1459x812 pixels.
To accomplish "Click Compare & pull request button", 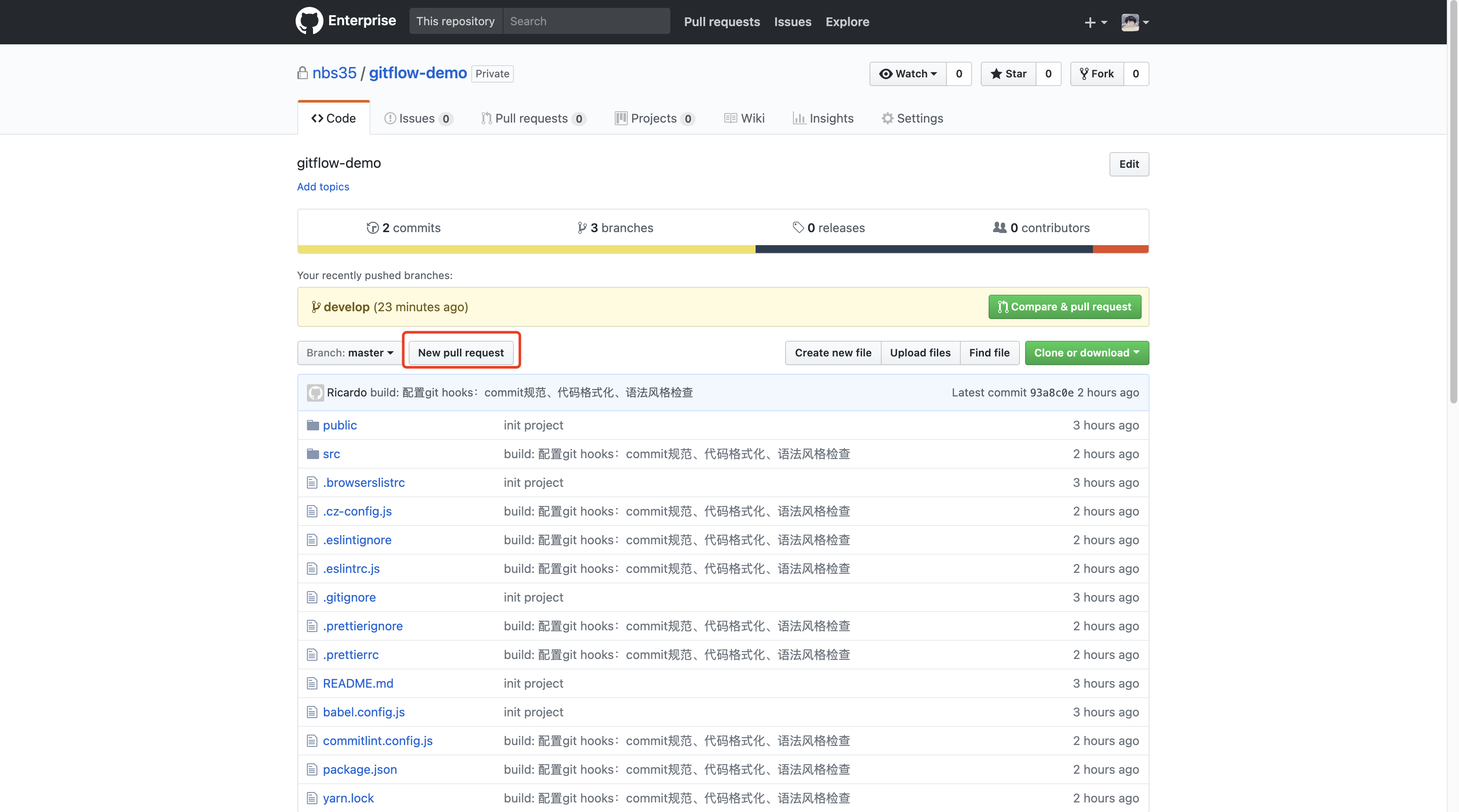I will coord(1065,307).
